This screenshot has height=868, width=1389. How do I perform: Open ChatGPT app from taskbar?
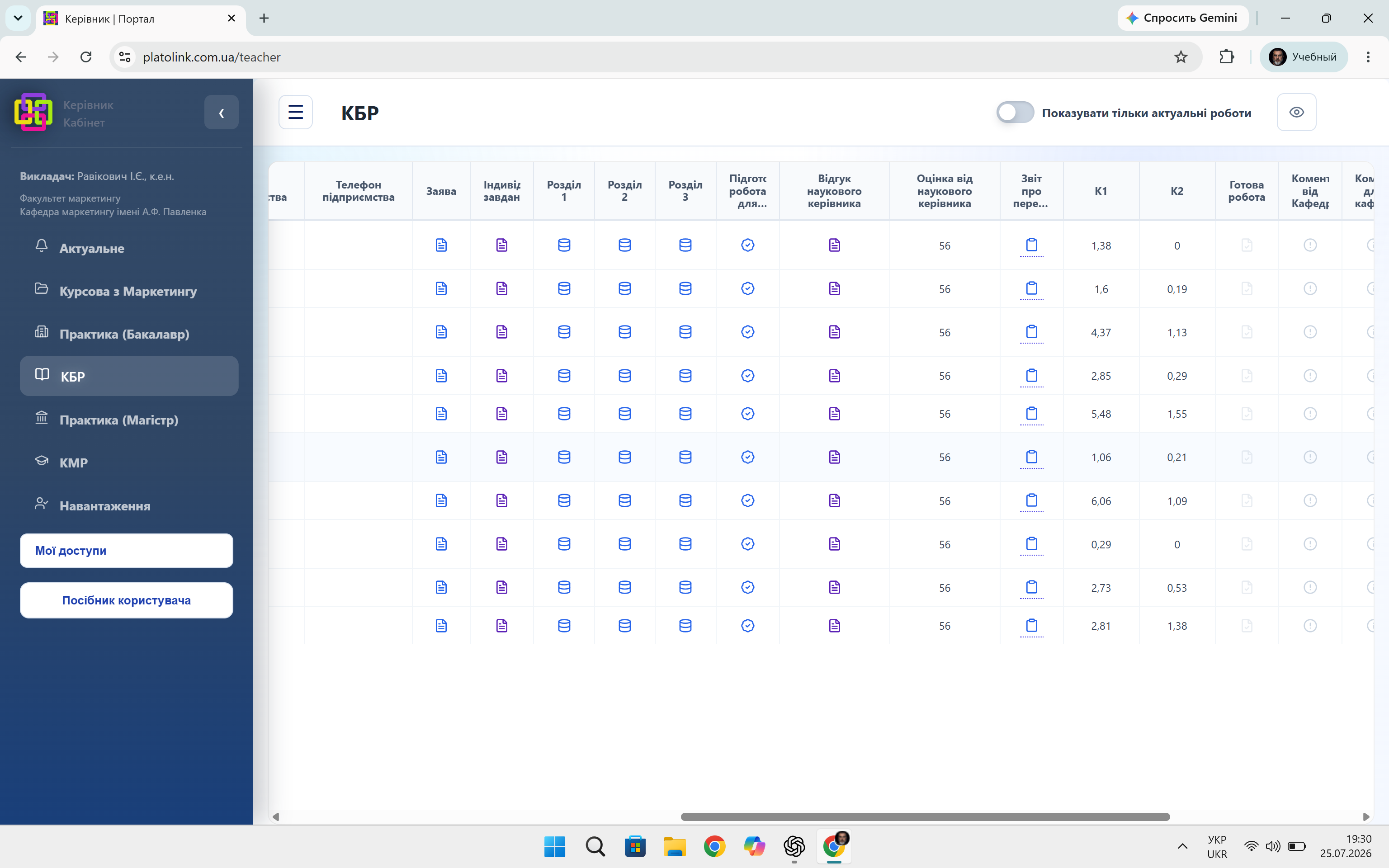click(x=794, y=846)
